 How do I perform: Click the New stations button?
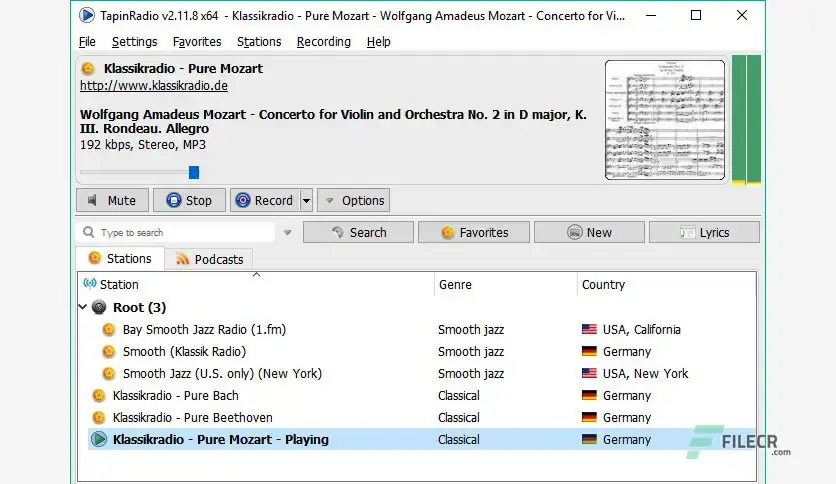pos(589,232)
